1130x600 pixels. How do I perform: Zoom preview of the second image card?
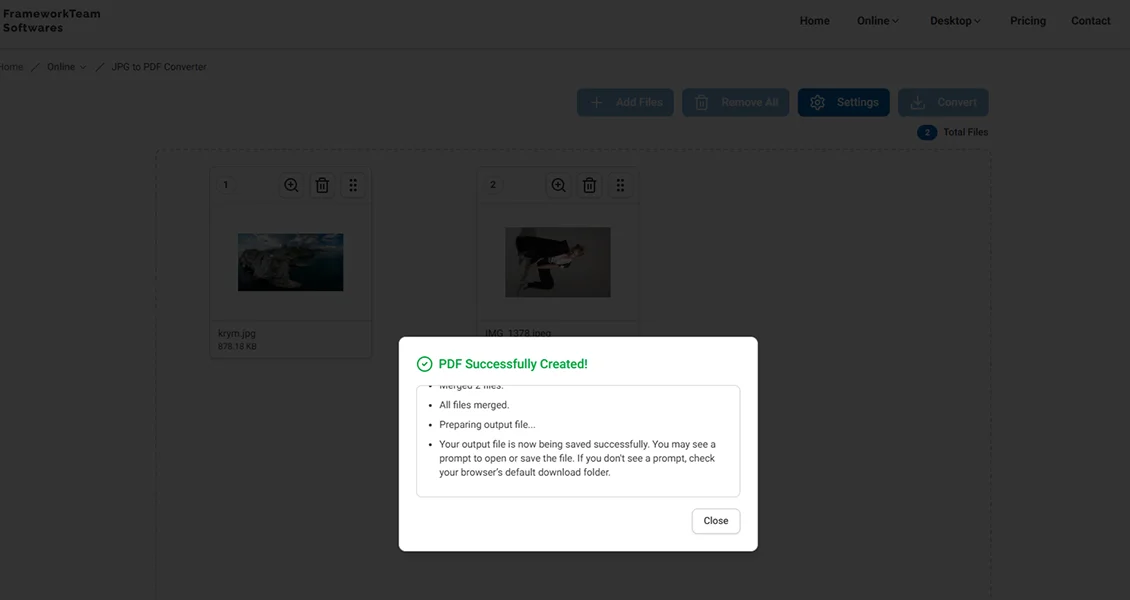tap(559, 185)
